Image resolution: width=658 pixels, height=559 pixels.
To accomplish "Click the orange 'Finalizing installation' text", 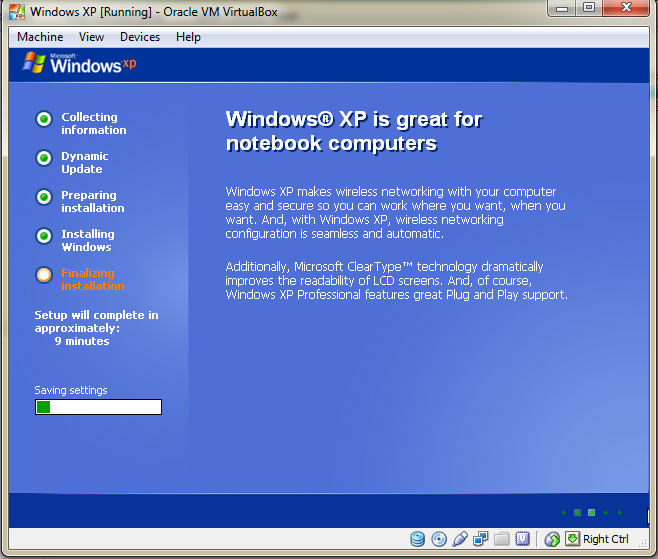I will (93, 280).
